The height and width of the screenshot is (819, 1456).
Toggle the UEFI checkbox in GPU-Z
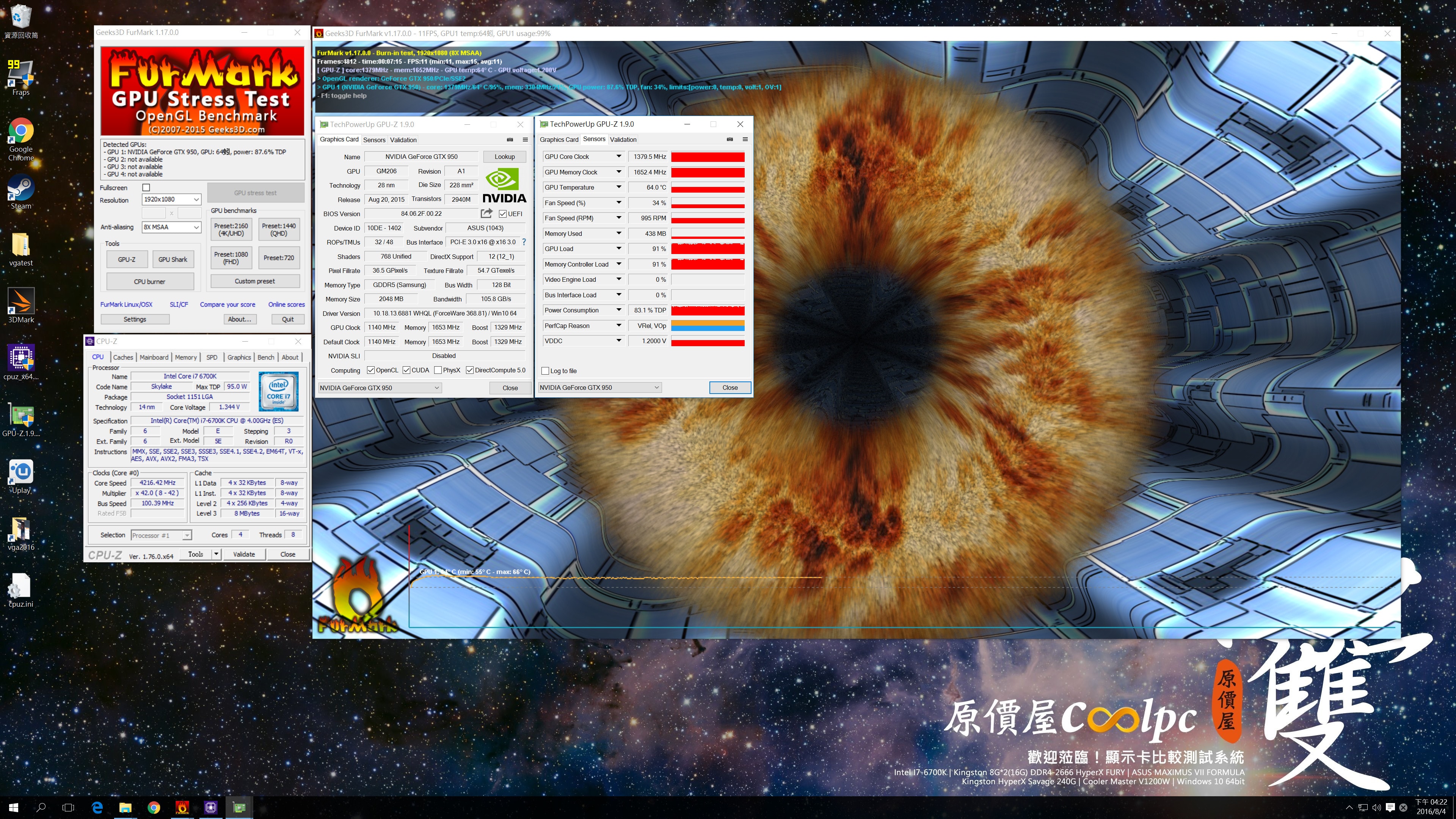coord(502,213)
